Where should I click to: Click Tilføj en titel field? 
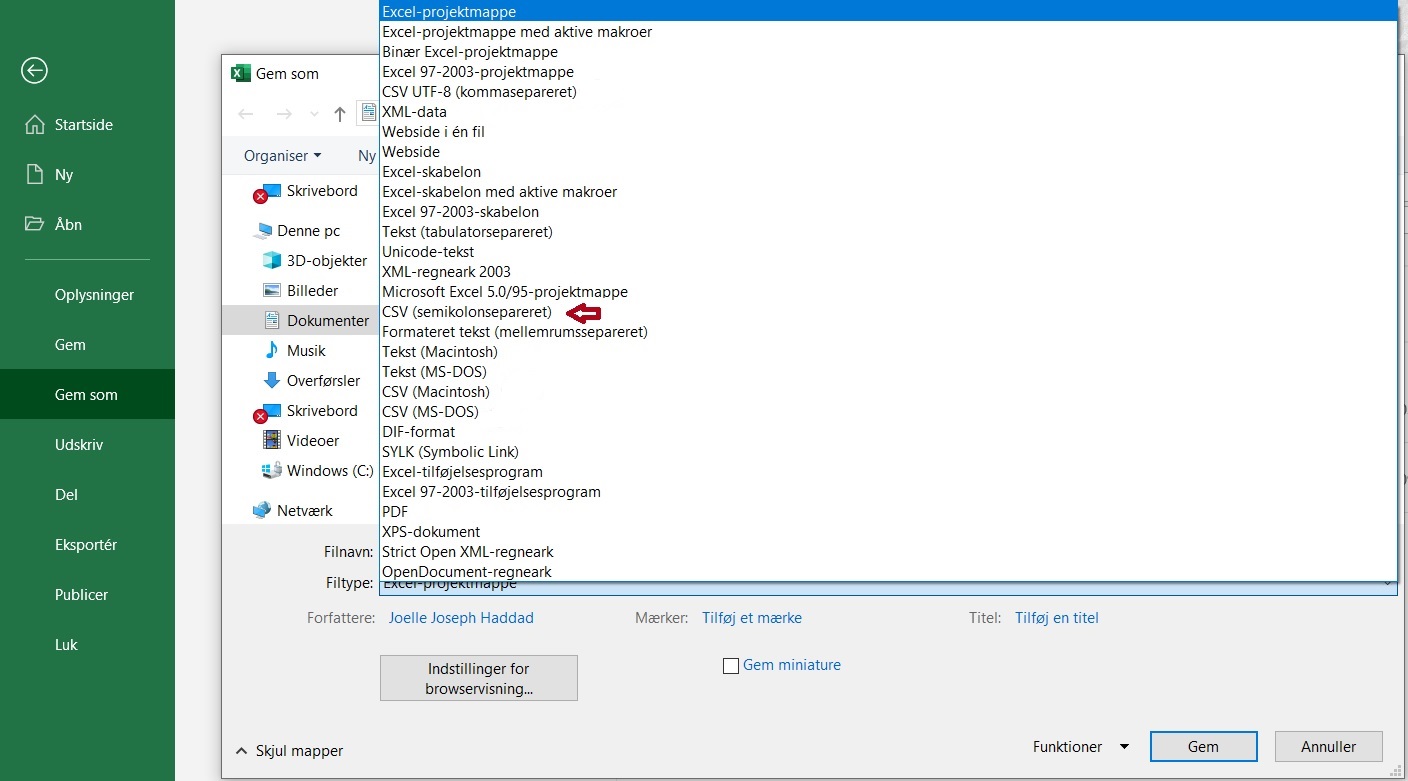tap(1057, 618)
